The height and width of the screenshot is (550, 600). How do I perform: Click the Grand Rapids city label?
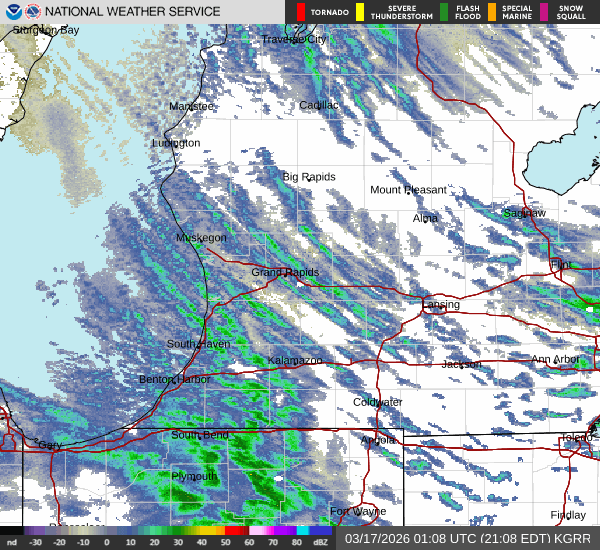(x=285, y=272)
